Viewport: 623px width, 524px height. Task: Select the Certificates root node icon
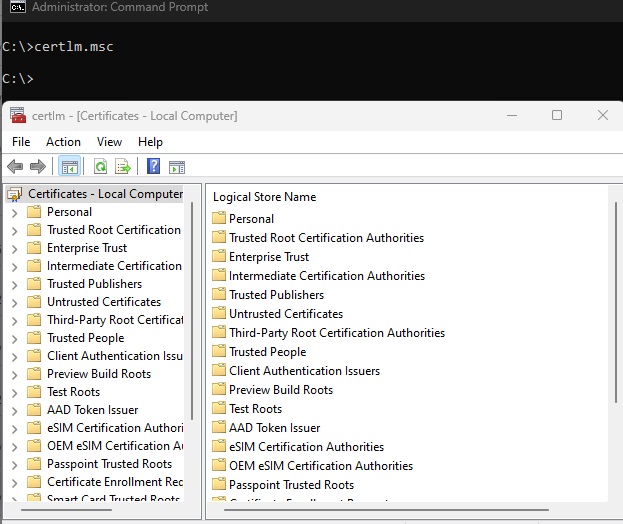click(15, 194)
